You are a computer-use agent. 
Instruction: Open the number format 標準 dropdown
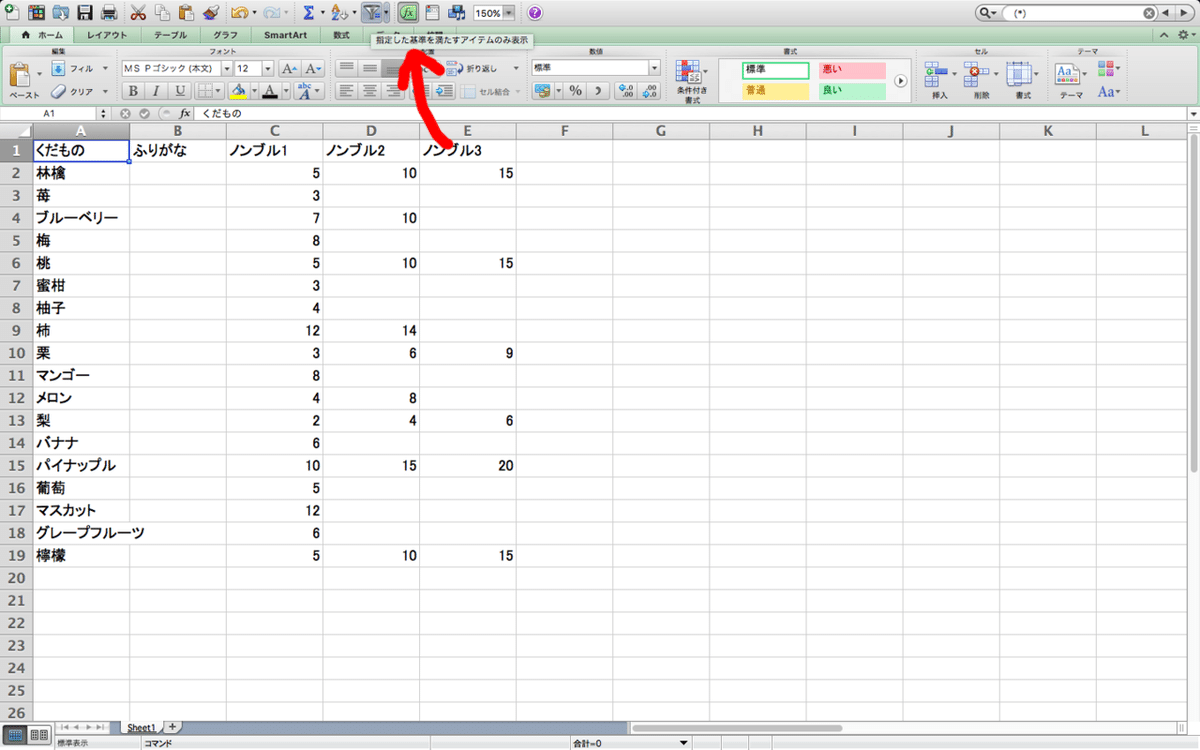click(655, 68)
